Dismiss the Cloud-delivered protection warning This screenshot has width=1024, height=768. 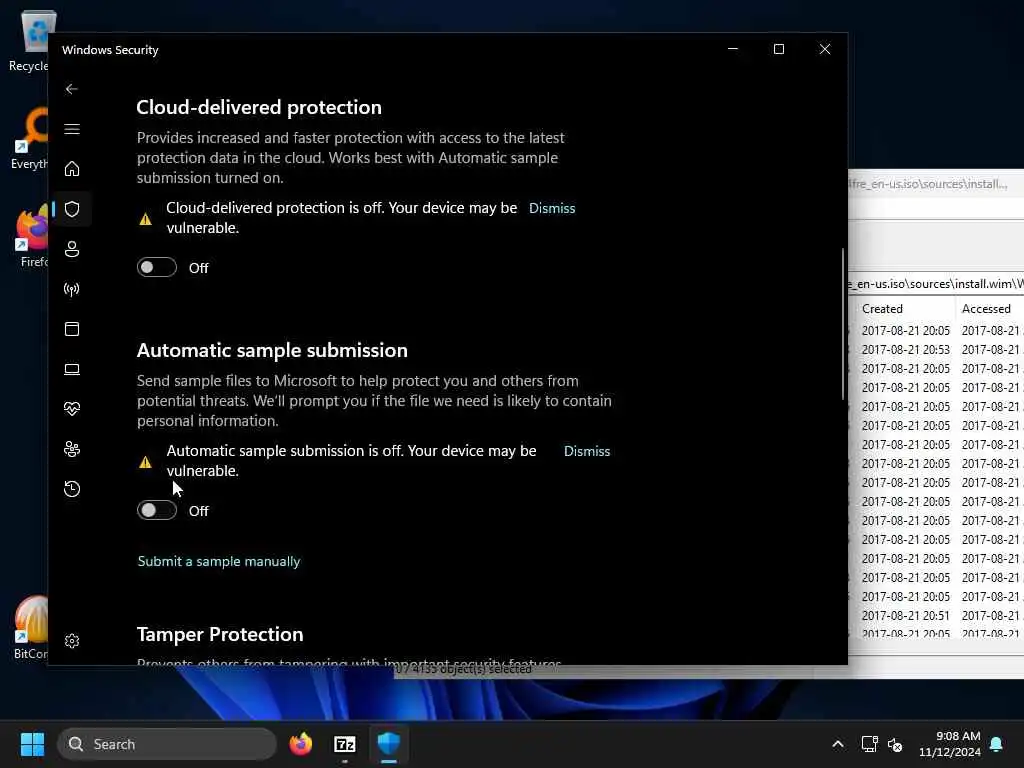552,208
